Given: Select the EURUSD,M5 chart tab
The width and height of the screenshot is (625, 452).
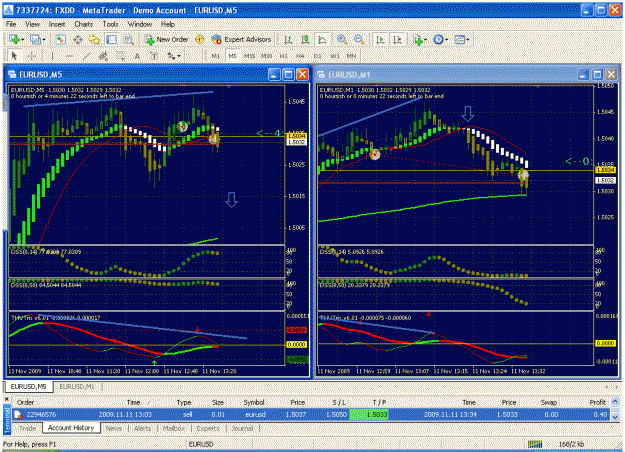Looking at the screenshot, I should coord(28,387).
